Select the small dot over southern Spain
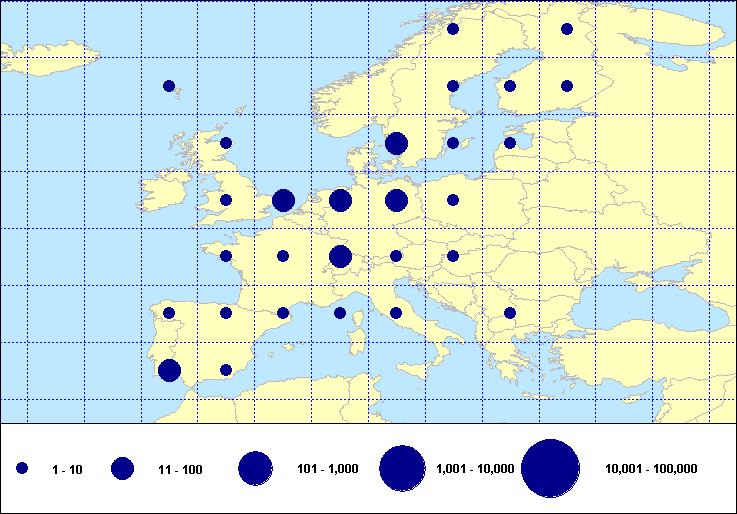 (226, 370)
